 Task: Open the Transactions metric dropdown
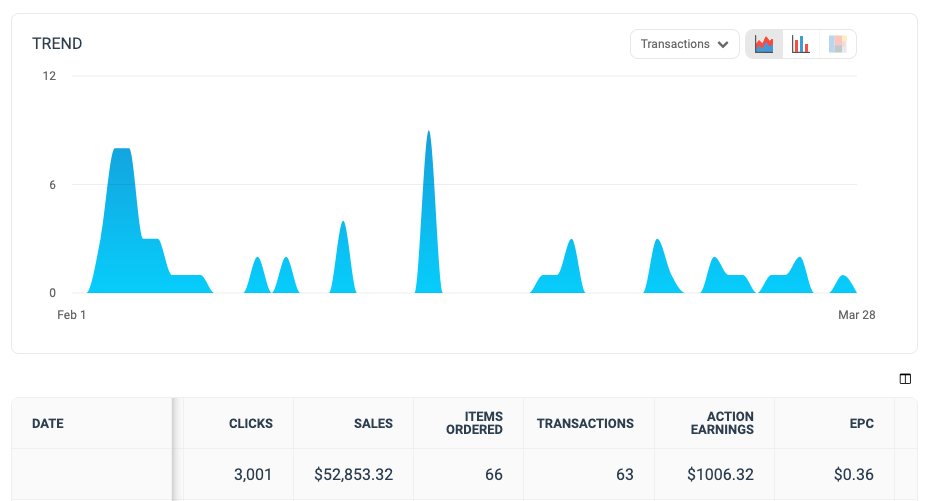pyautogui.click(x=684, y=44)
